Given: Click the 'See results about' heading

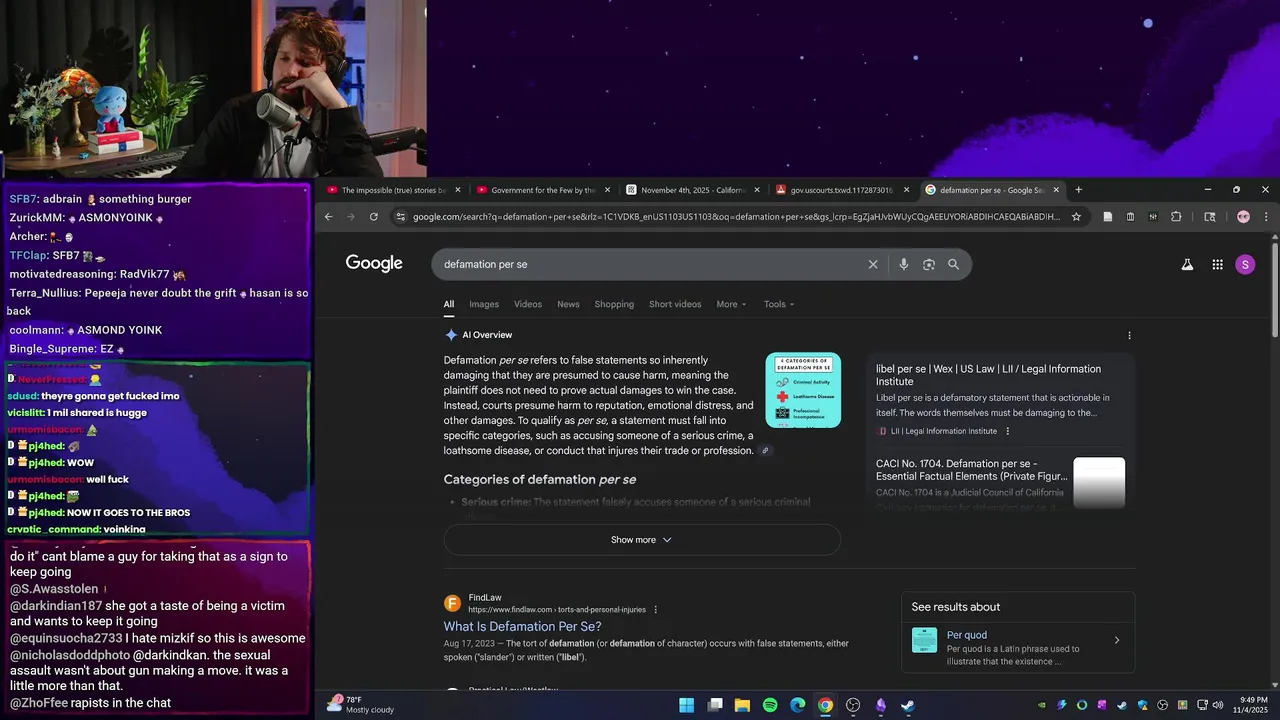Looking at the screenshot, I should [956, 607].
